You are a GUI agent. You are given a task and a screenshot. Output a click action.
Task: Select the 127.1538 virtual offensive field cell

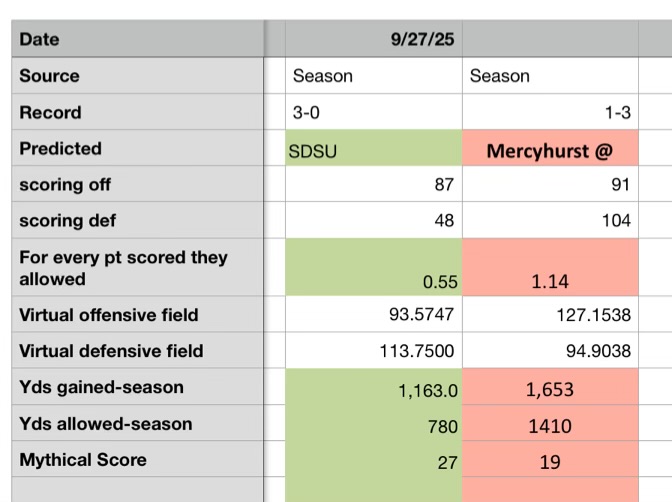coord(551,315)
